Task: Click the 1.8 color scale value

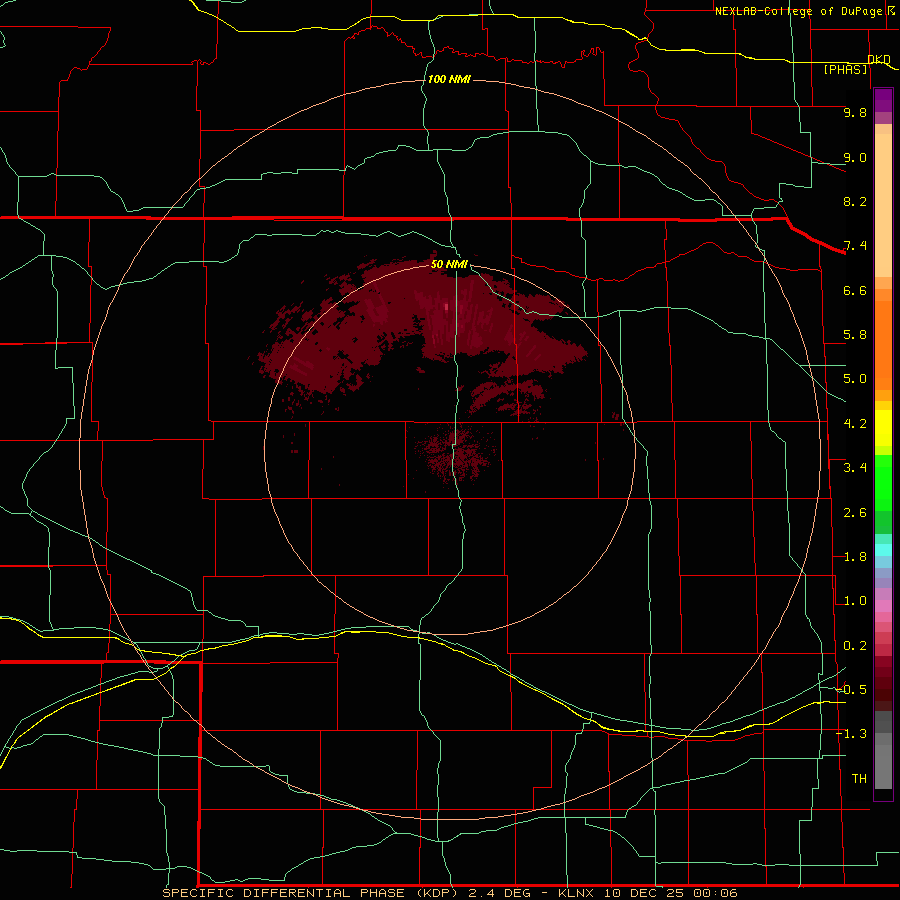Action: 855,557
